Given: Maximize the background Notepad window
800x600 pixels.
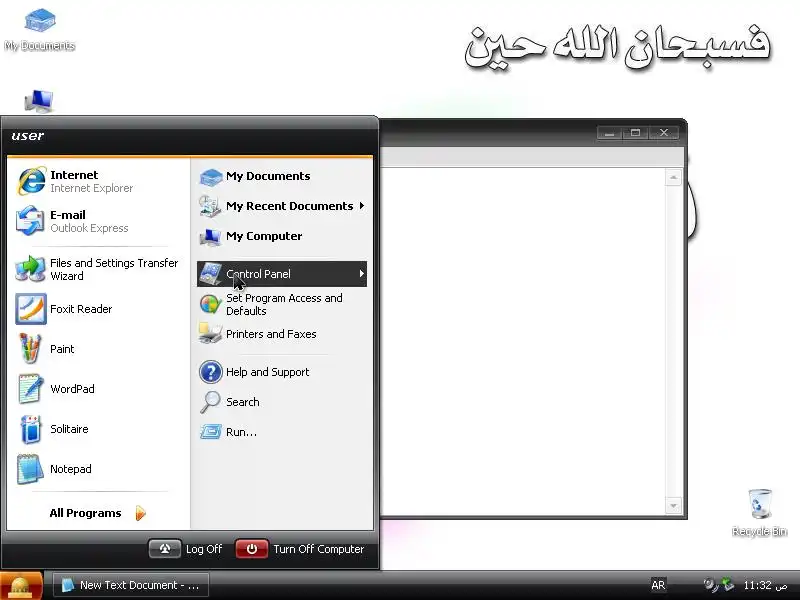Looking at the screenshot, I should (635, 133).
